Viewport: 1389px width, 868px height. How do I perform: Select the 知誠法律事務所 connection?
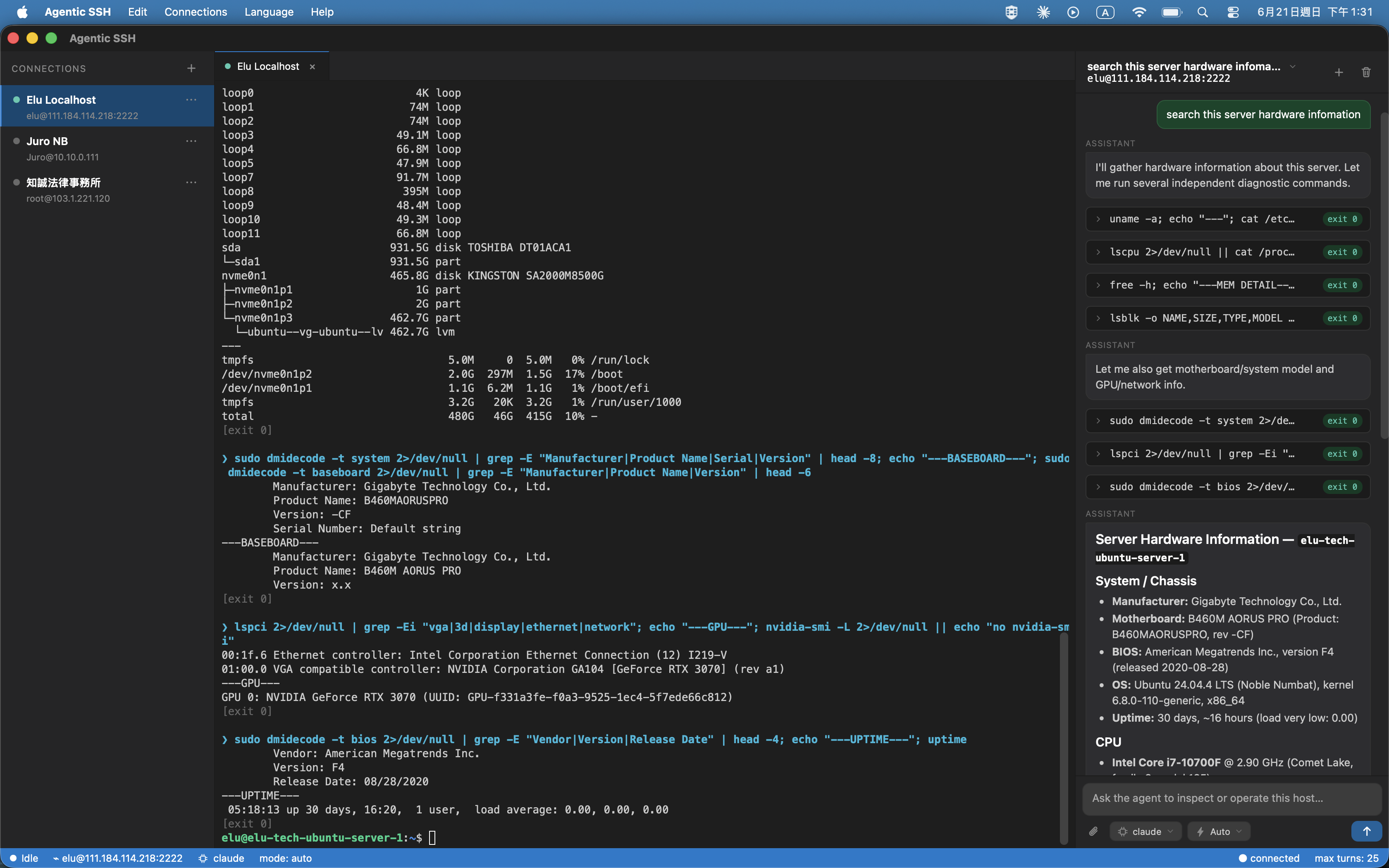click(x=107, y=189)
